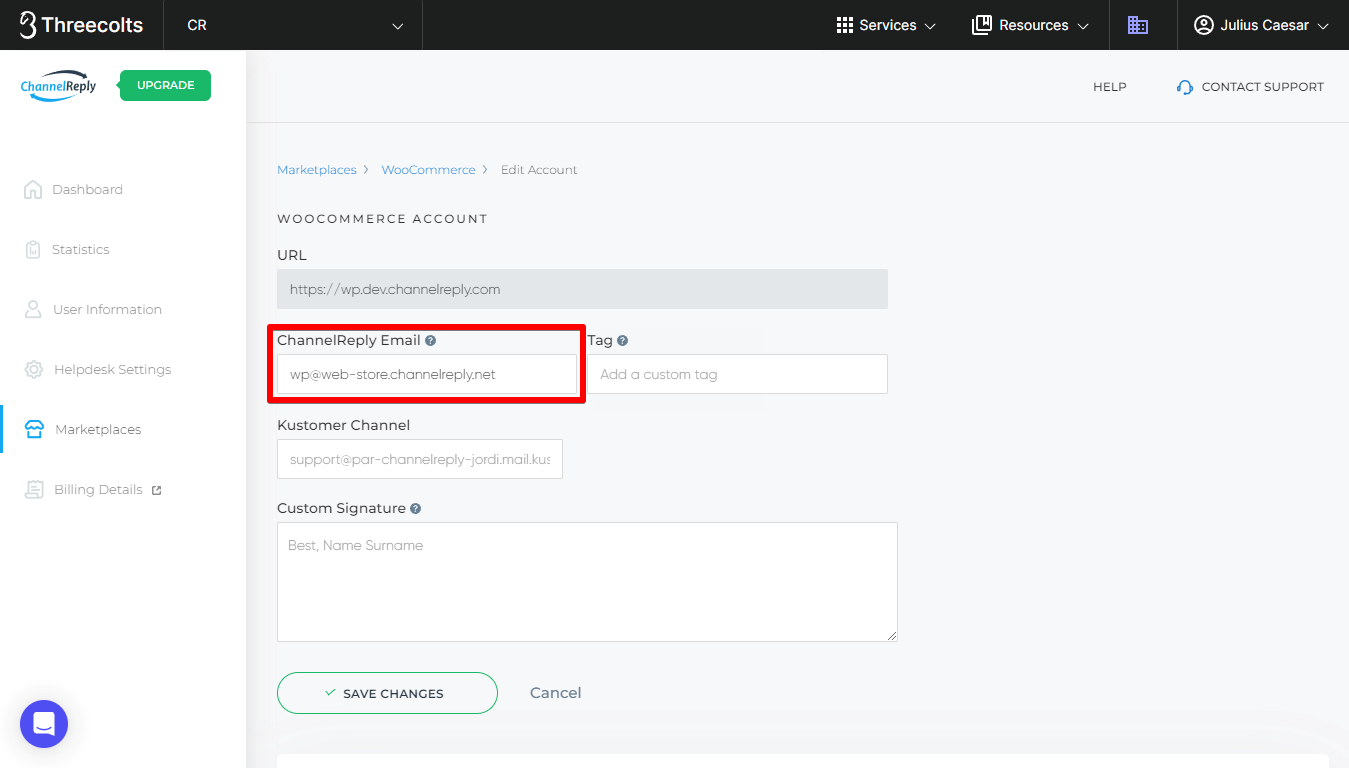Click the Marketplaces store icon
The width and height of the screenshot is (1349, 768).
point(34,429)
